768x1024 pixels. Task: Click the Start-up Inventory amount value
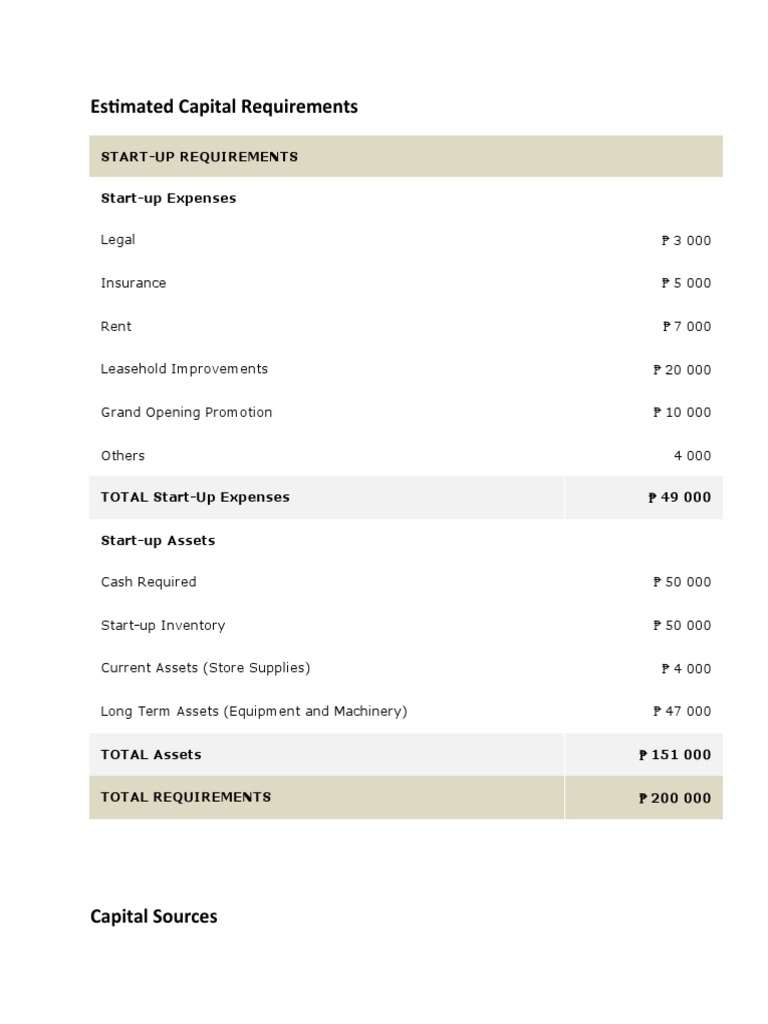(682, 626)
